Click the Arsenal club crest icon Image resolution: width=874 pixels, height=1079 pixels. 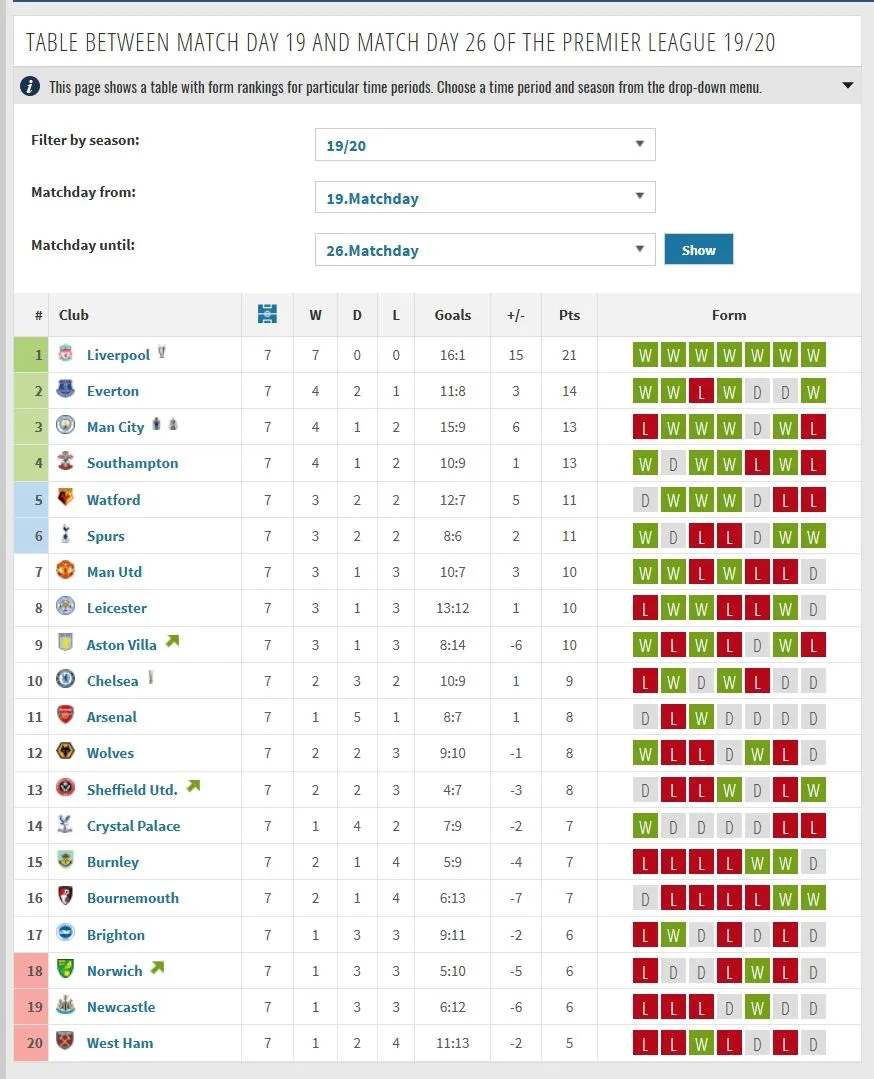pos(65,716)
